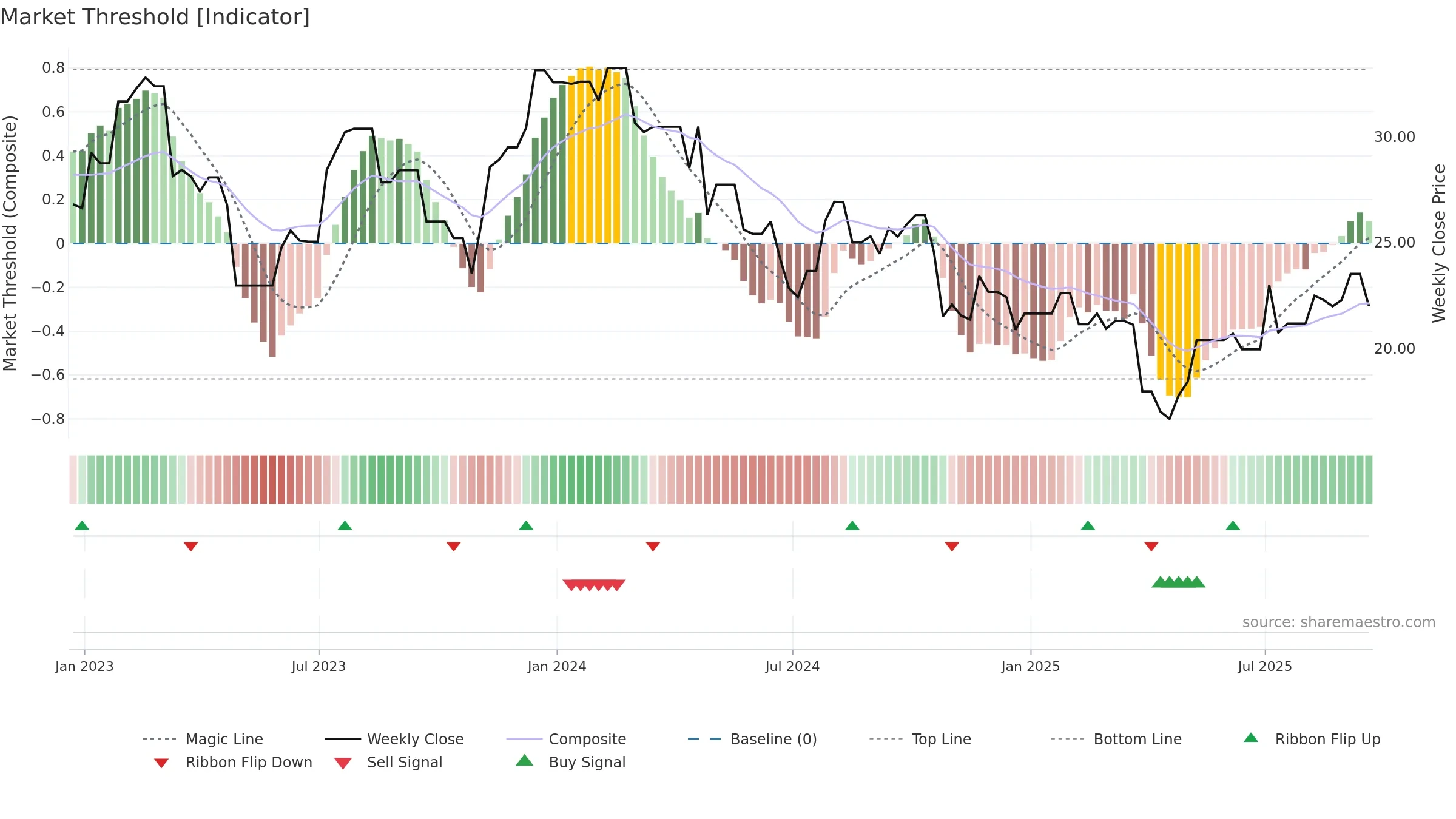The height and width of the screenshot is (819, 1456).
Task: Click the red flip-down triangle in early 2023
Action: pyautogui.click(x=190, y=547)
